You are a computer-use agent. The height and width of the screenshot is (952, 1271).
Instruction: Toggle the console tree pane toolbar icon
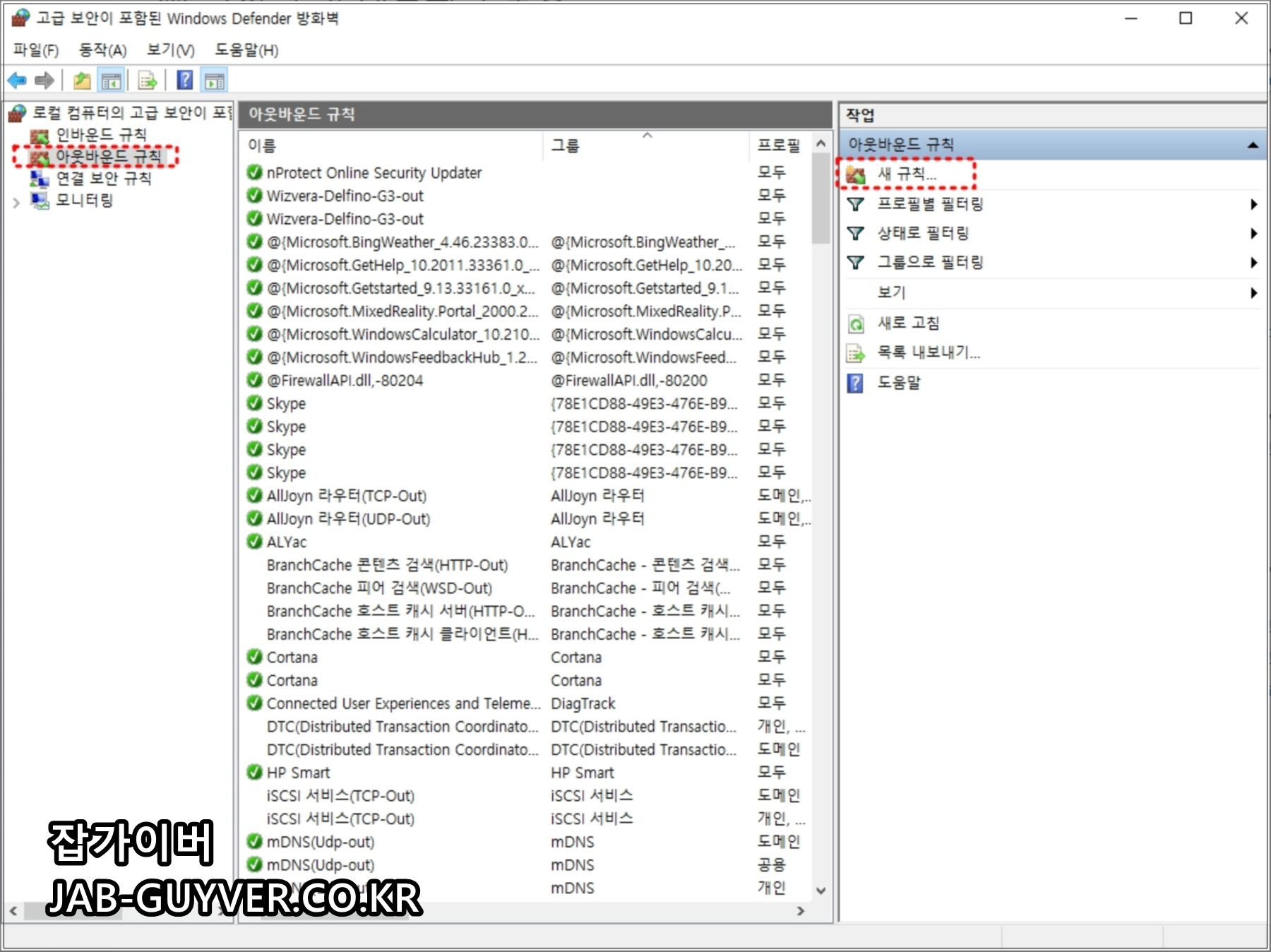(111, 81)
